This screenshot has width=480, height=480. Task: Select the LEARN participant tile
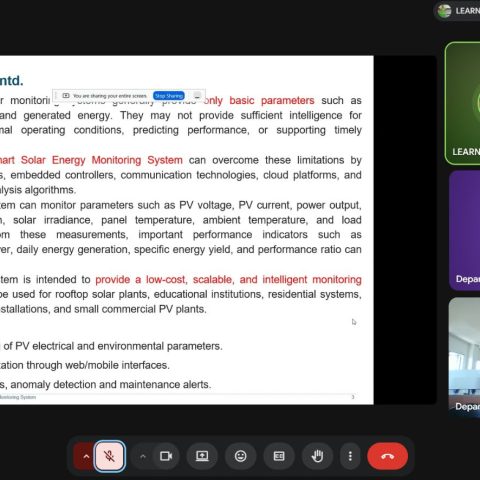pyautogui.click(x=463, y=103)
